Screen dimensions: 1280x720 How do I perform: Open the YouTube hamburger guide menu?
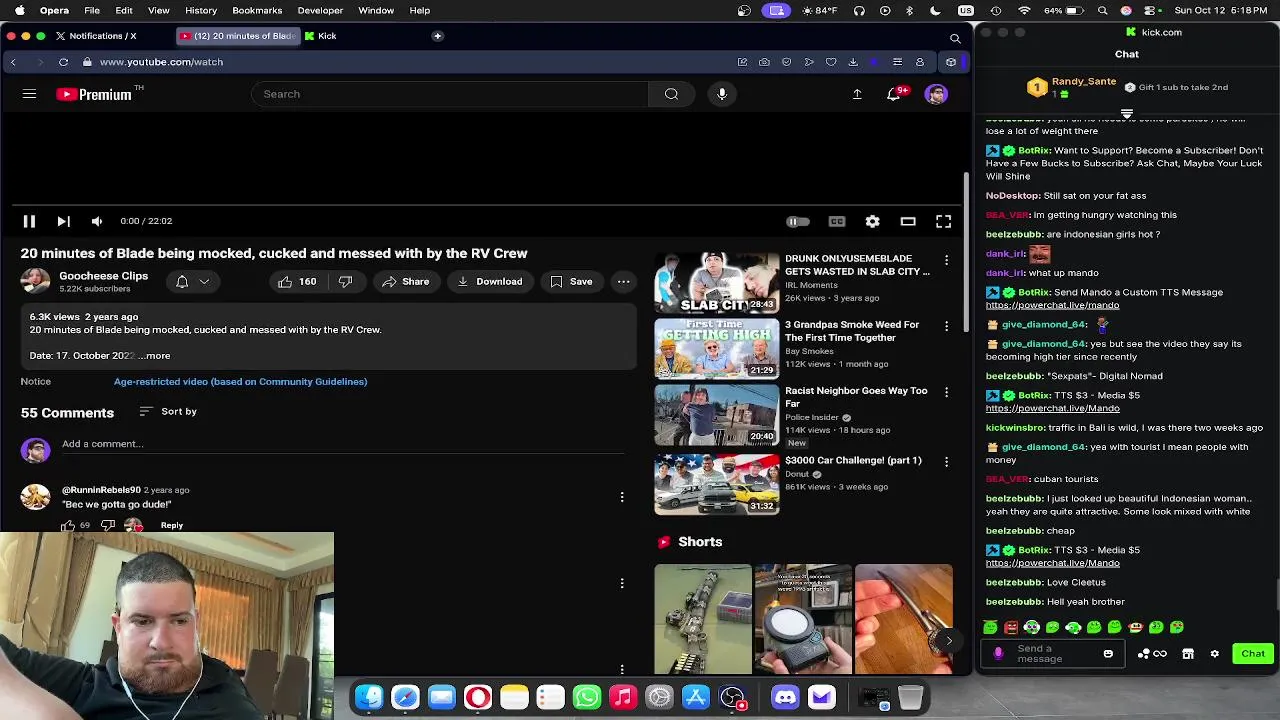click(29, 94)
